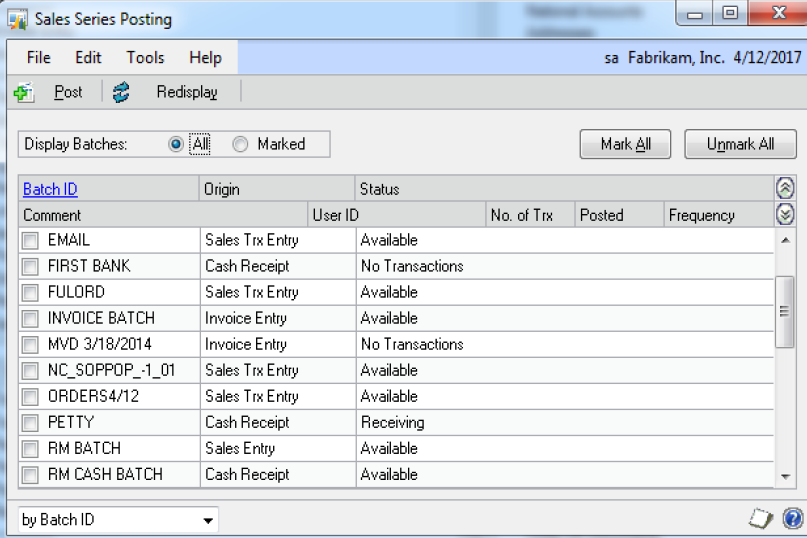Mark the INVOICE BATCH checkbox

tap(31, 319)
